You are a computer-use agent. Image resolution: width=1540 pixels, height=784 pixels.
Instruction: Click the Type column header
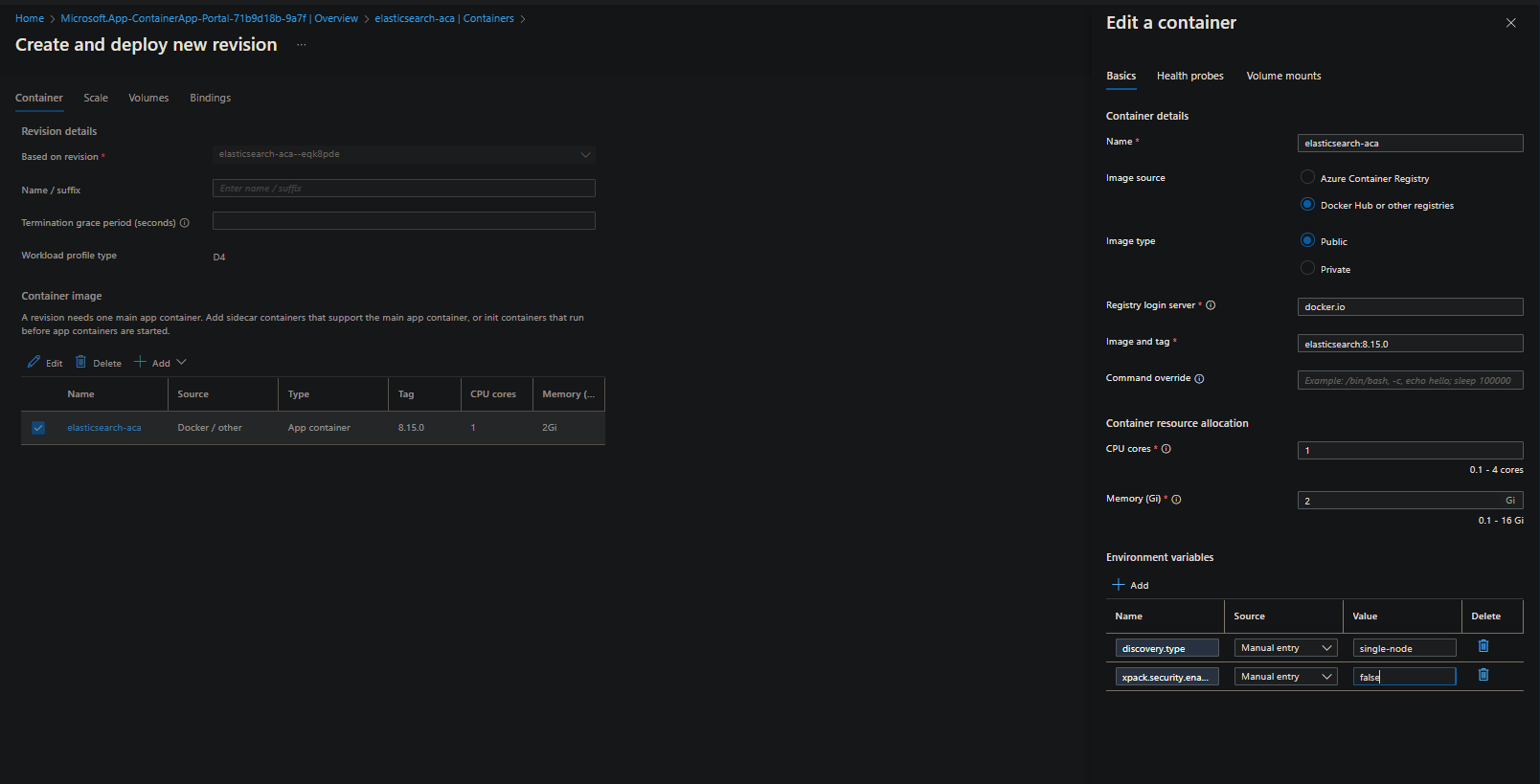coord(299,394)
